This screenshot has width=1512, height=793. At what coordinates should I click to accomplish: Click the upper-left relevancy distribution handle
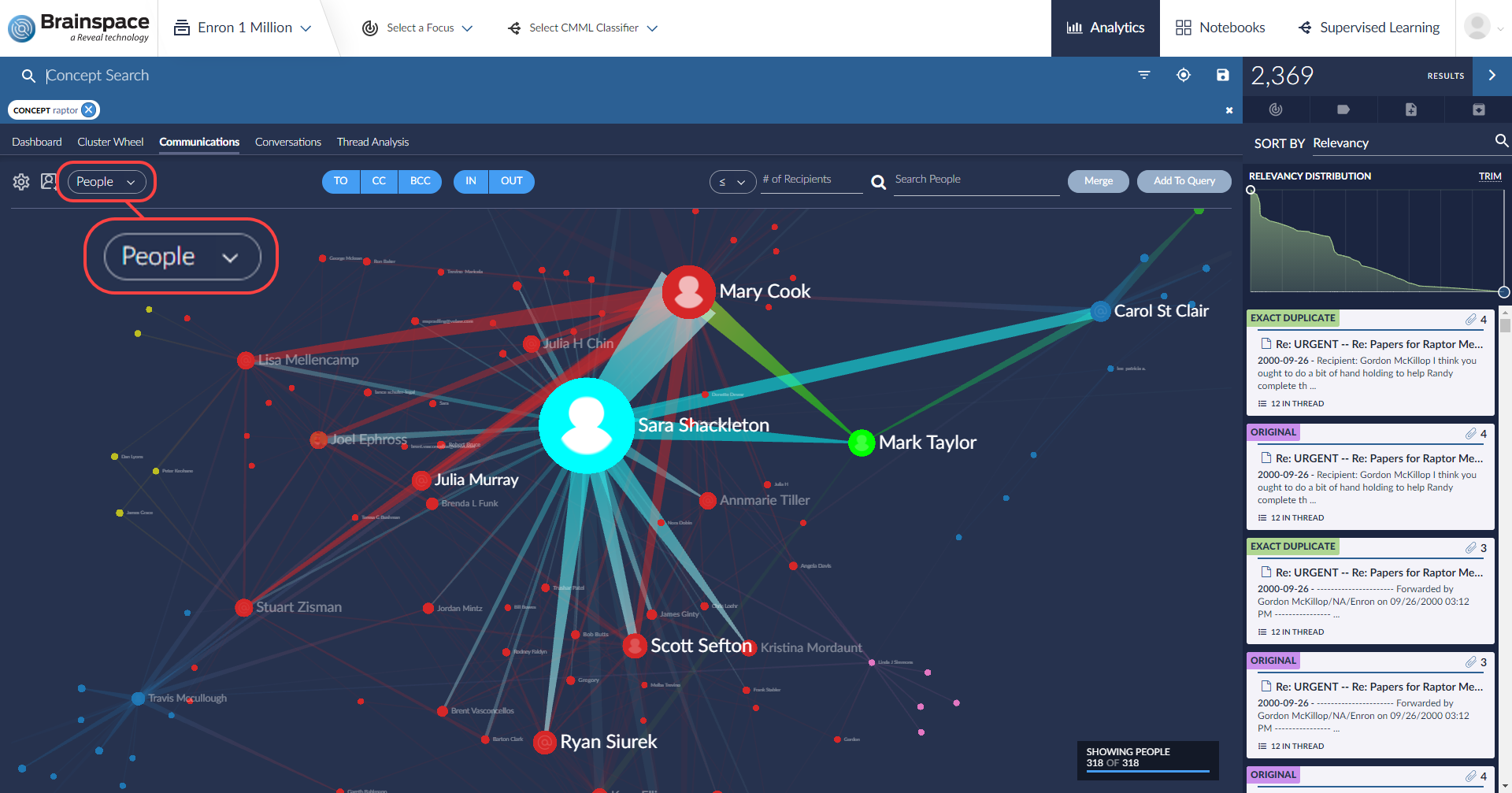(1251, 190)
